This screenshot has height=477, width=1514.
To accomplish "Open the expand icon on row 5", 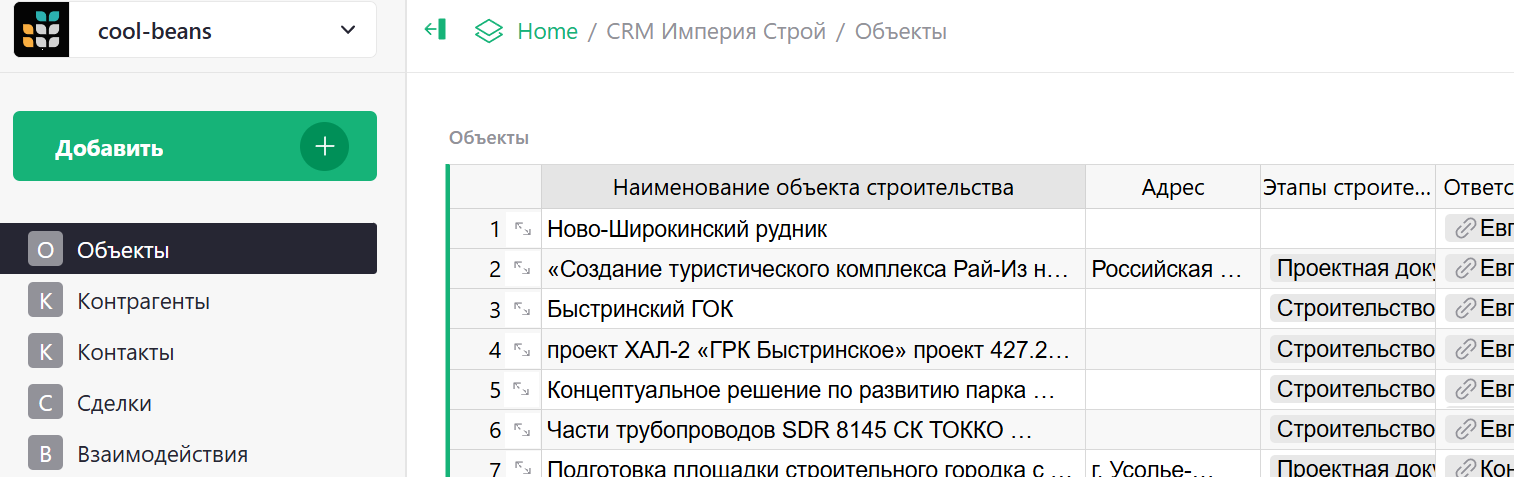I will click(x=522, y=389).
